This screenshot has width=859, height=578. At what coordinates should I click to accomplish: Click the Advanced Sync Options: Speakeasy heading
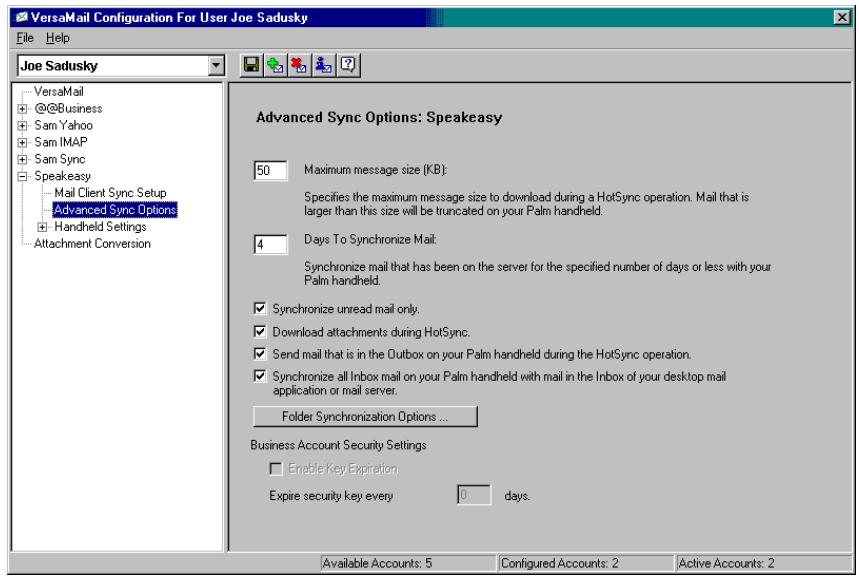click(x=379, y=117)
